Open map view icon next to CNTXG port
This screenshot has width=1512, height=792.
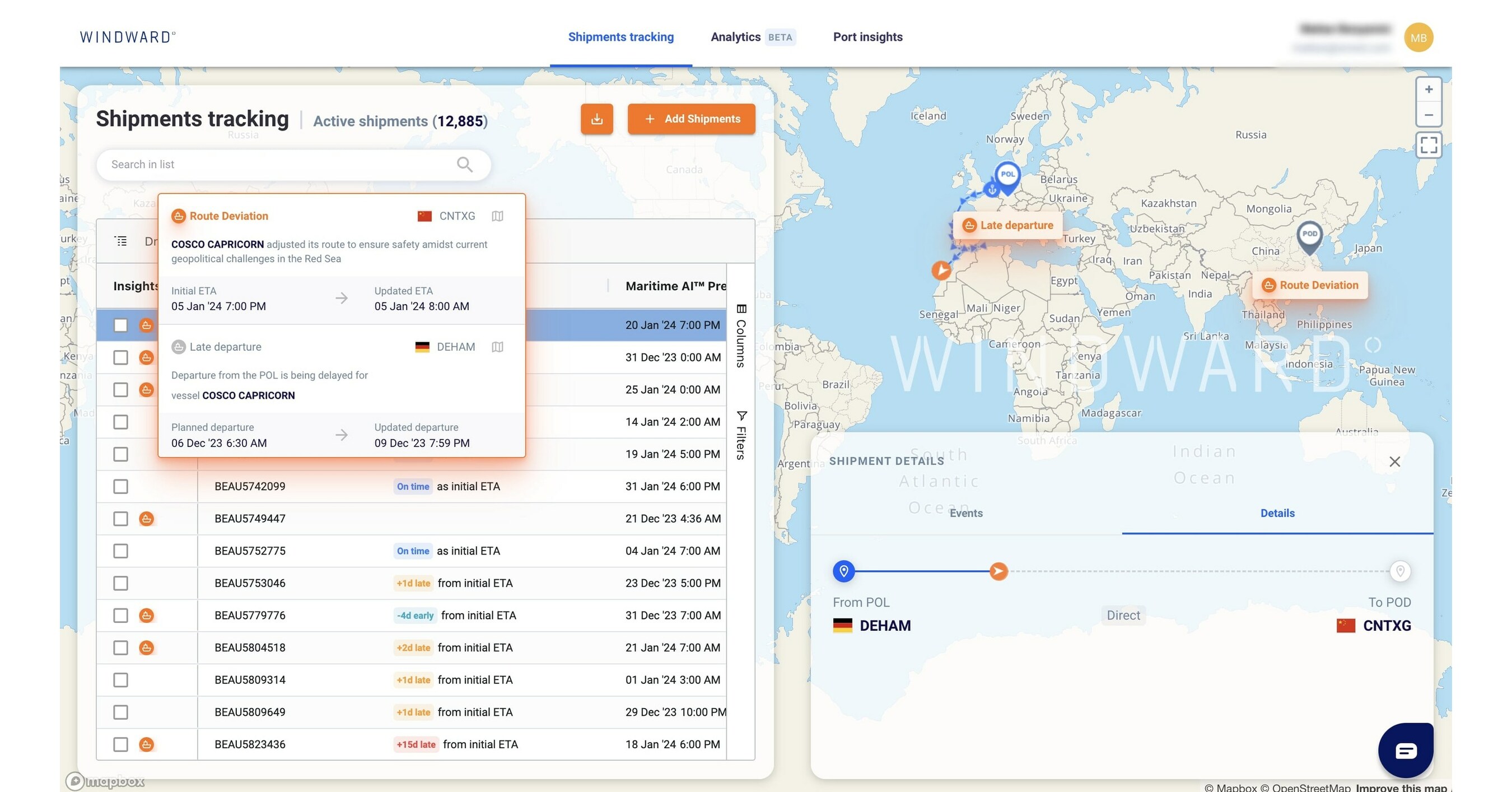497,216
